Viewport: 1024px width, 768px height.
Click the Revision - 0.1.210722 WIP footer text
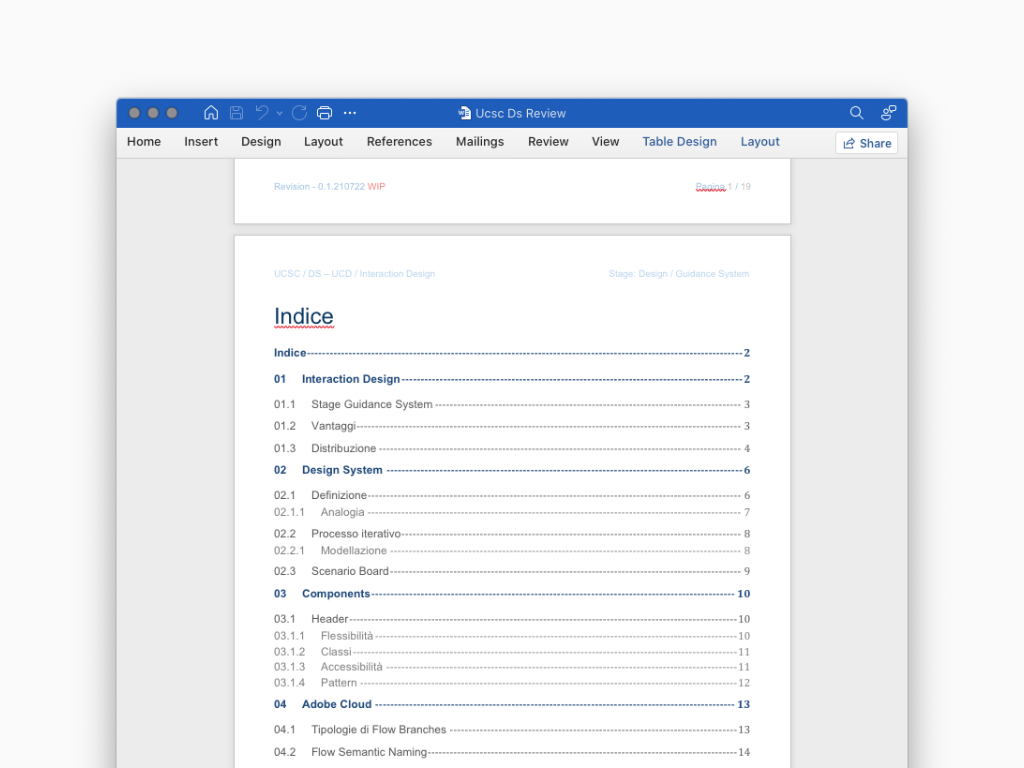pyautogui.click(x=330, y=187)
